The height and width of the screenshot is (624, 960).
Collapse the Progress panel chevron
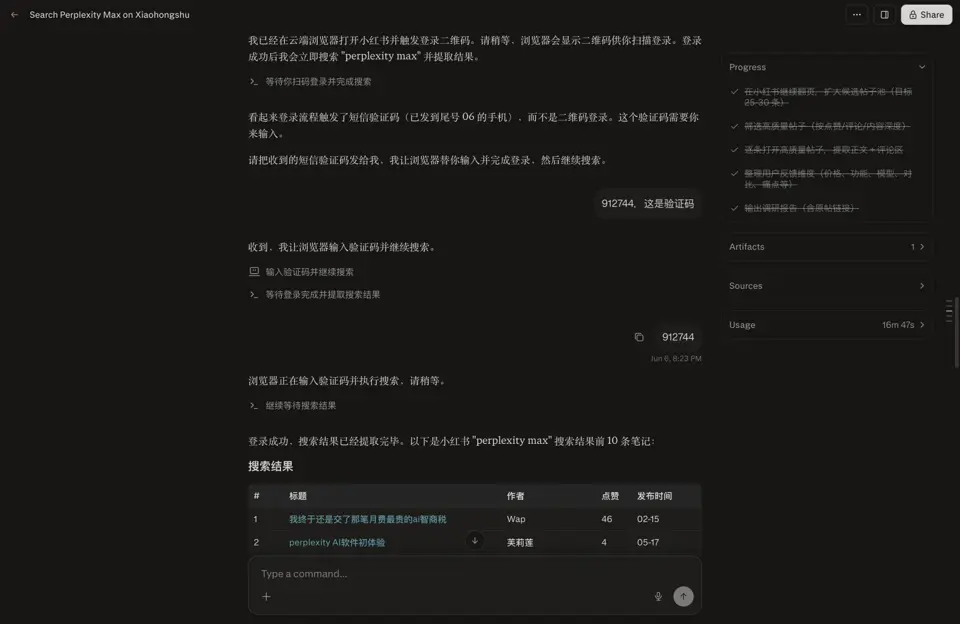tap(922, 67)
